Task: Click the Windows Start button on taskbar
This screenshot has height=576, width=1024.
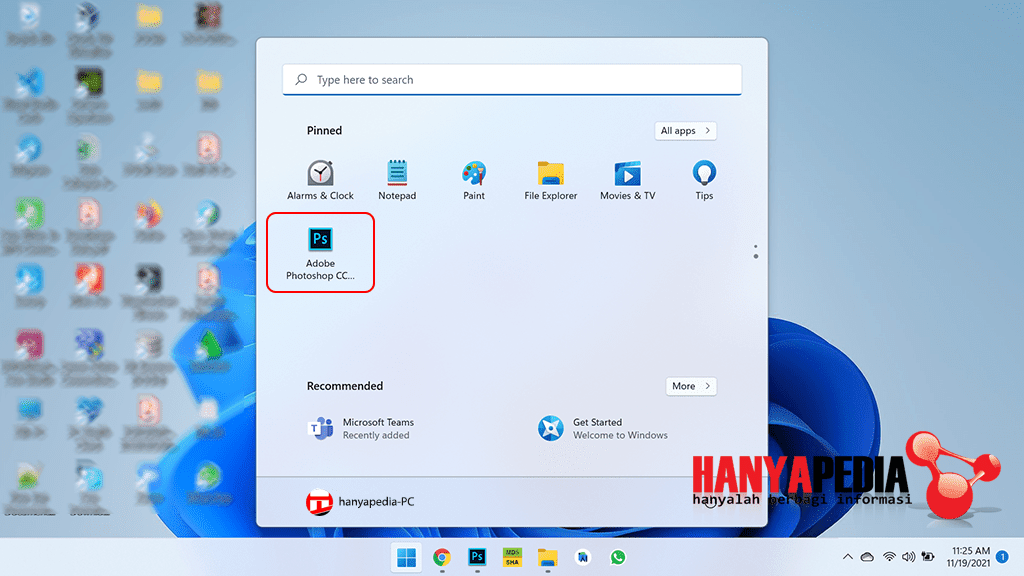Action: tap(406, 558)
